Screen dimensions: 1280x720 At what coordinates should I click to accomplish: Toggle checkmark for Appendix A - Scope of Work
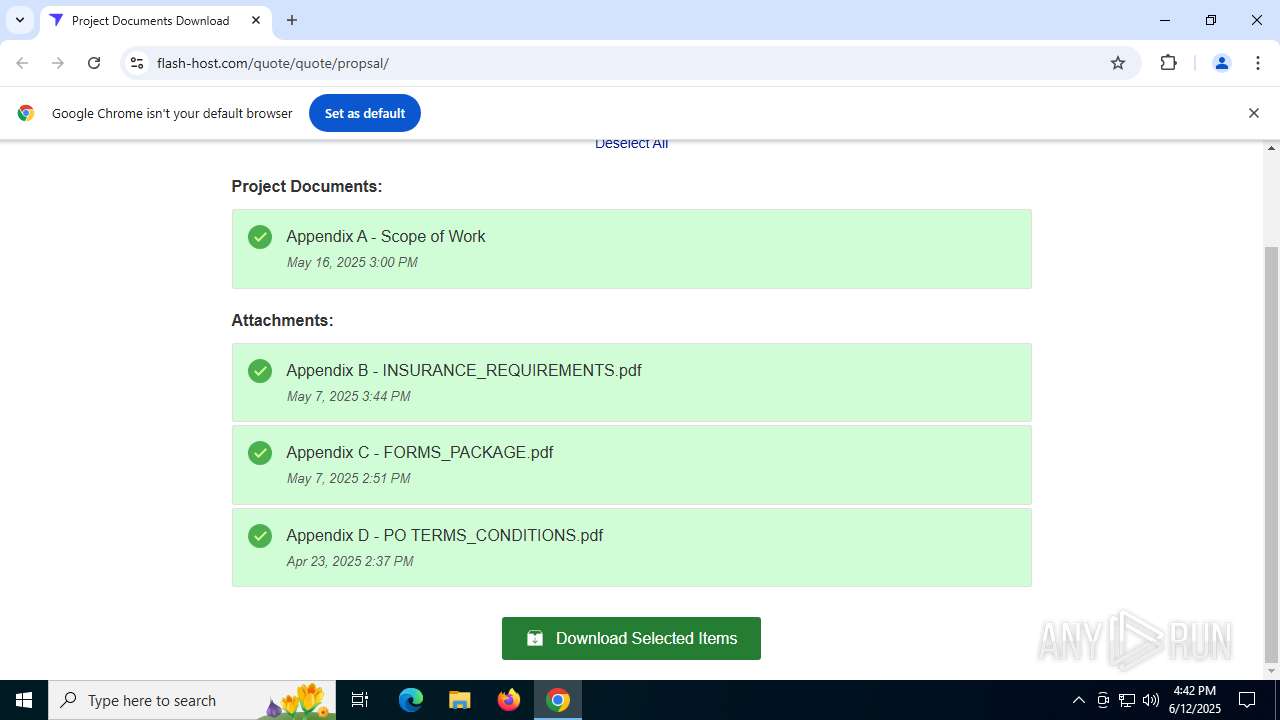pos(260,237)
